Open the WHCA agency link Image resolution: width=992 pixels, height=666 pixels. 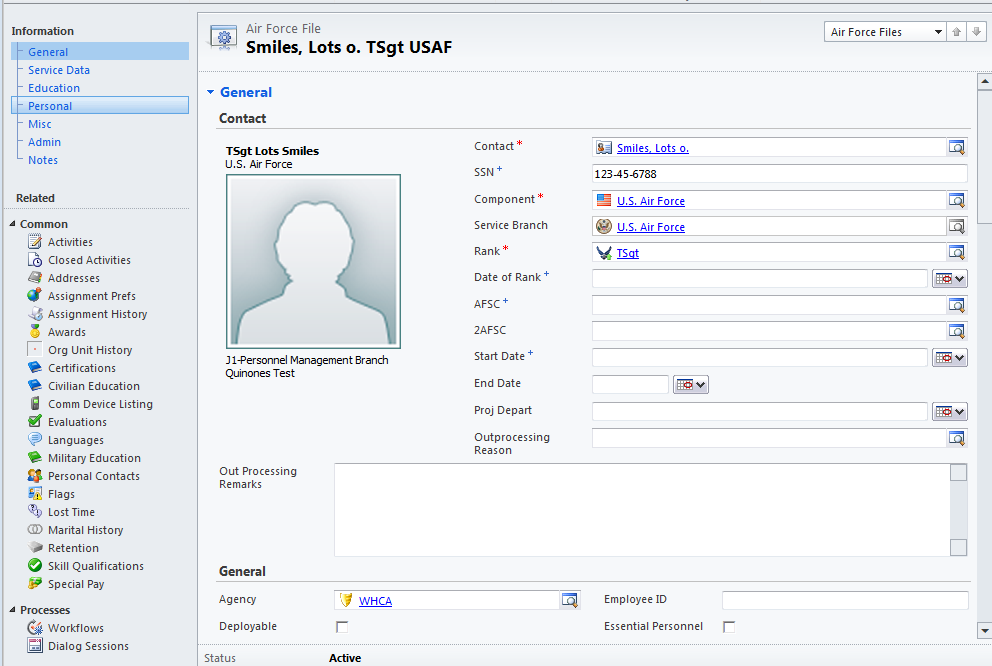(x=375, y=601)
